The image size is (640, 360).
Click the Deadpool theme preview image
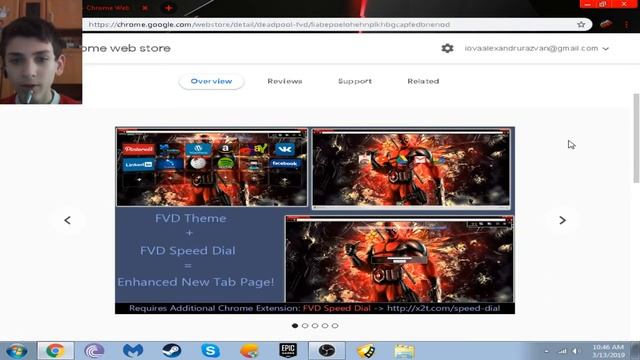(315, 220)
